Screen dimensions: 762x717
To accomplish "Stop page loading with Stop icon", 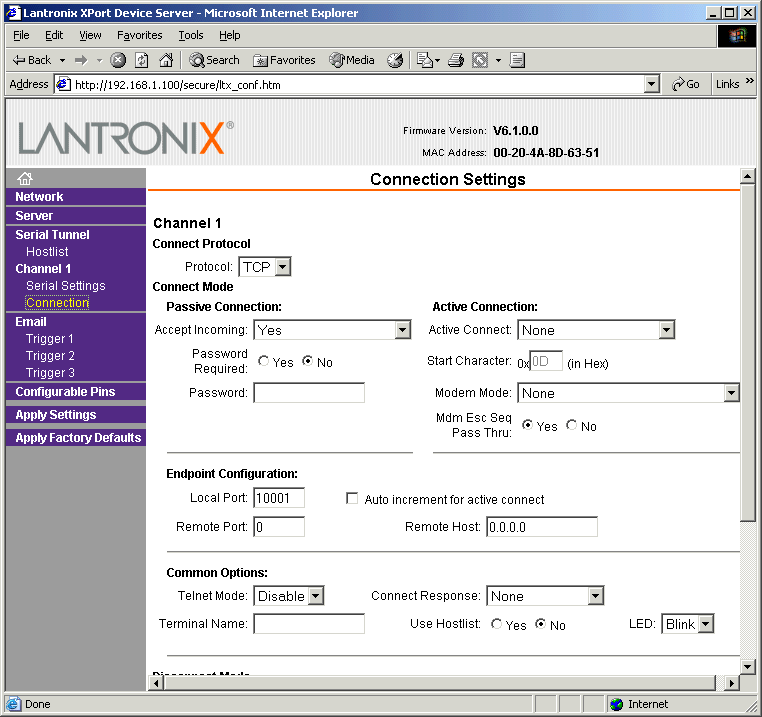I will click(x=118, y=60).
